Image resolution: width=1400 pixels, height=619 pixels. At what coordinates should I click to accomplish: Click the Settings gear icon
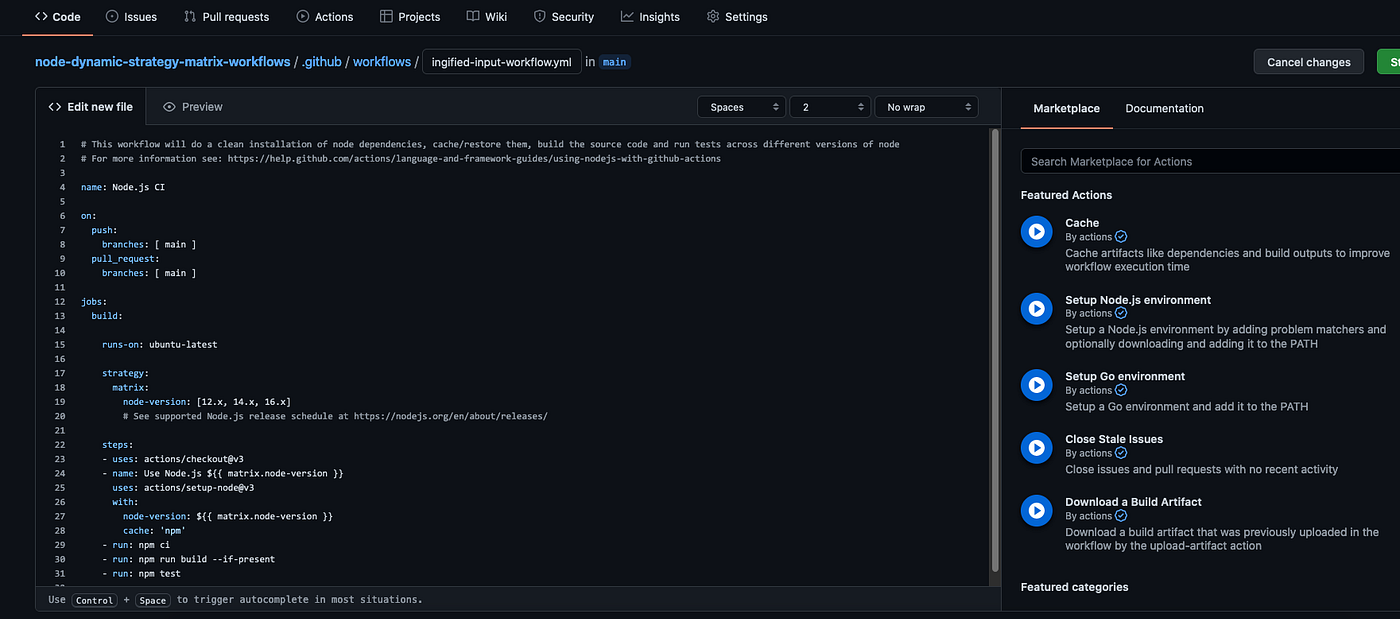(713, 17)
